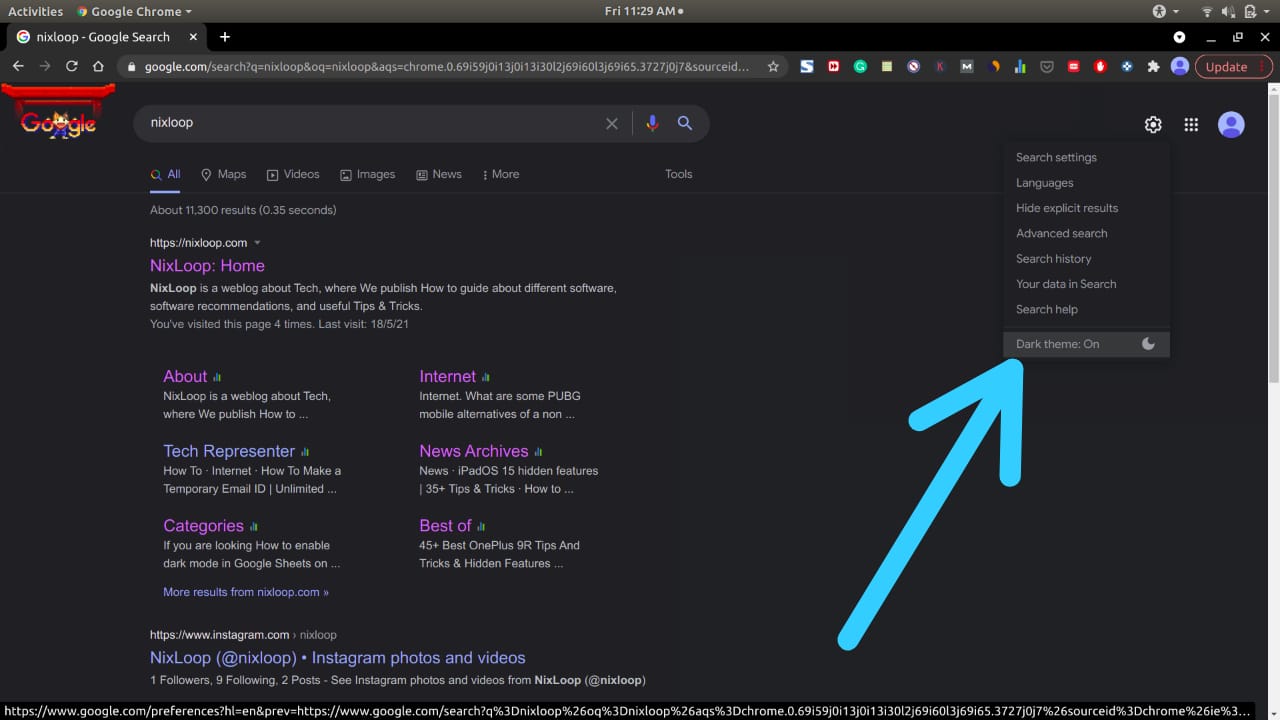Viewport: 1280px width, 720px height.
Task: Click the nixloop search input field
Action: (x=370, y=123)
